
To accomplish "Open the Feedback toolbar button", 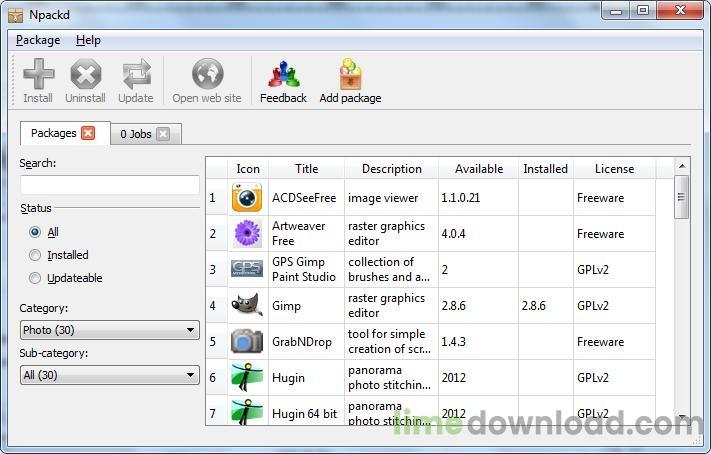I will 283,81.
